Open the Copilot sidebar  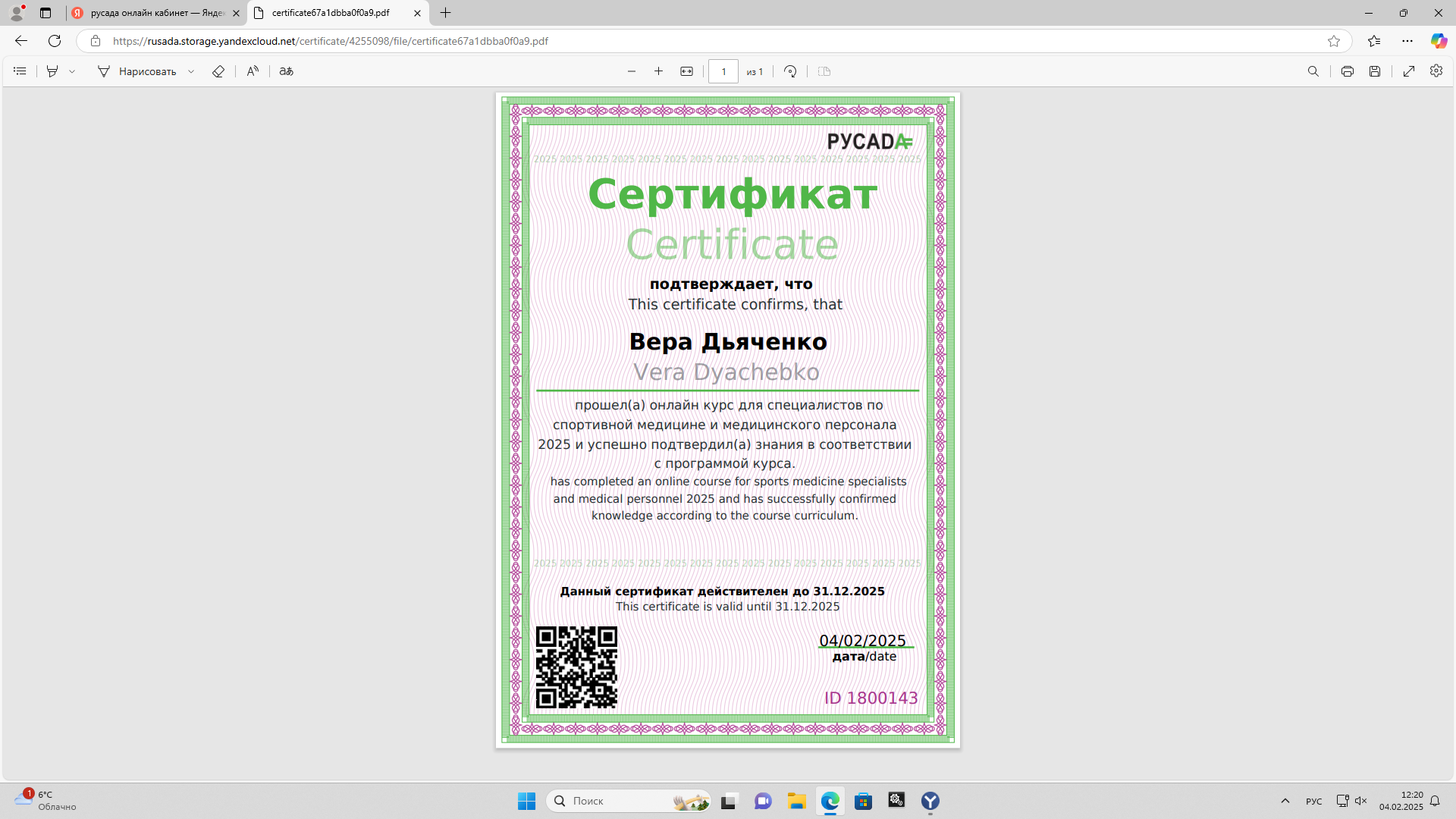coord(1439,41)
